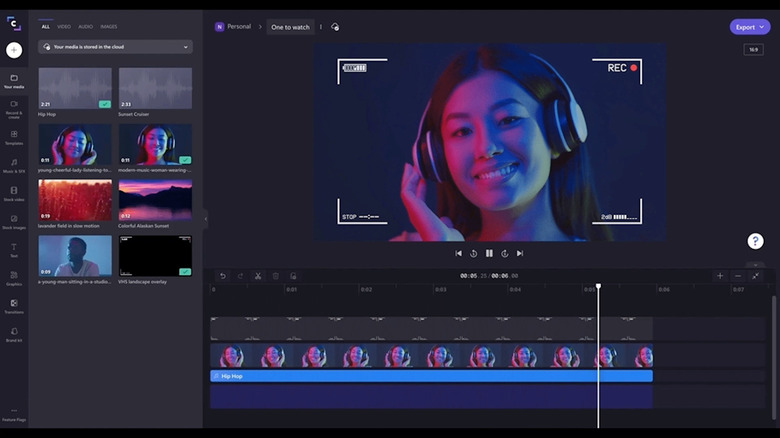Switch to the AUDIO media tab
Viewport: 780px width, 438px height.
click(x=86, y=26)
